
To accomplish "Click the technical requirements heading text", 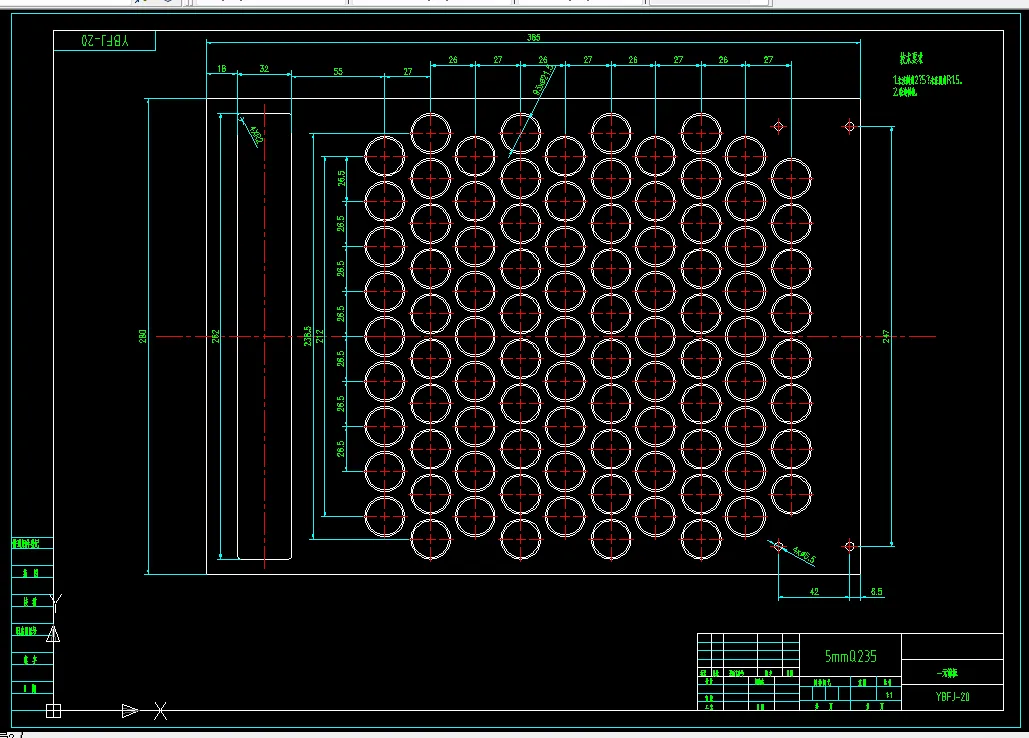I will [x=911, y=58].
